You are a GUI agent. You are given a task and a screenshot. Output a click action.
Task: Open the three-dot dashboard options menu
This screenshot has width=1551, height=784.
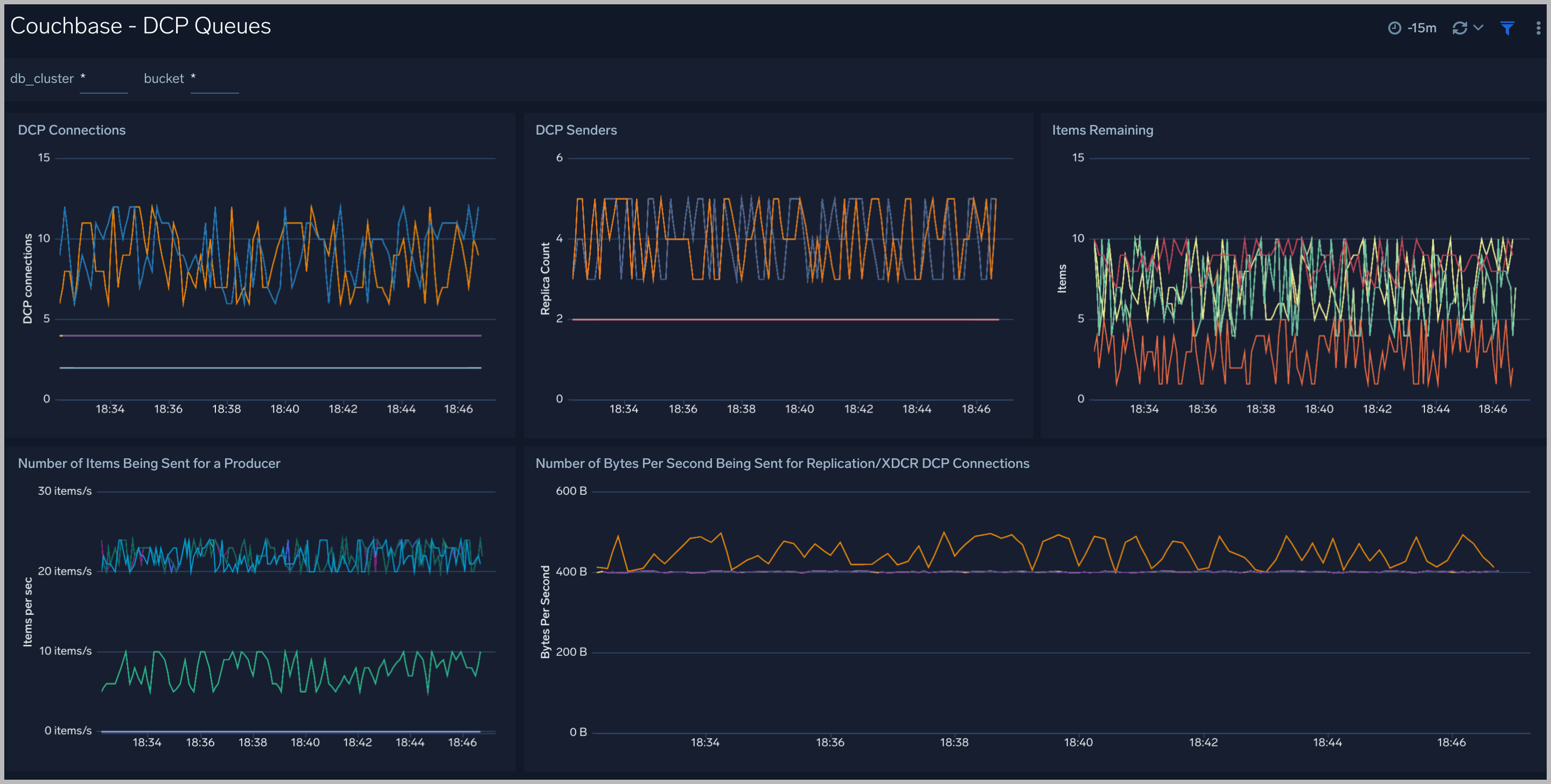(1539, 27)
